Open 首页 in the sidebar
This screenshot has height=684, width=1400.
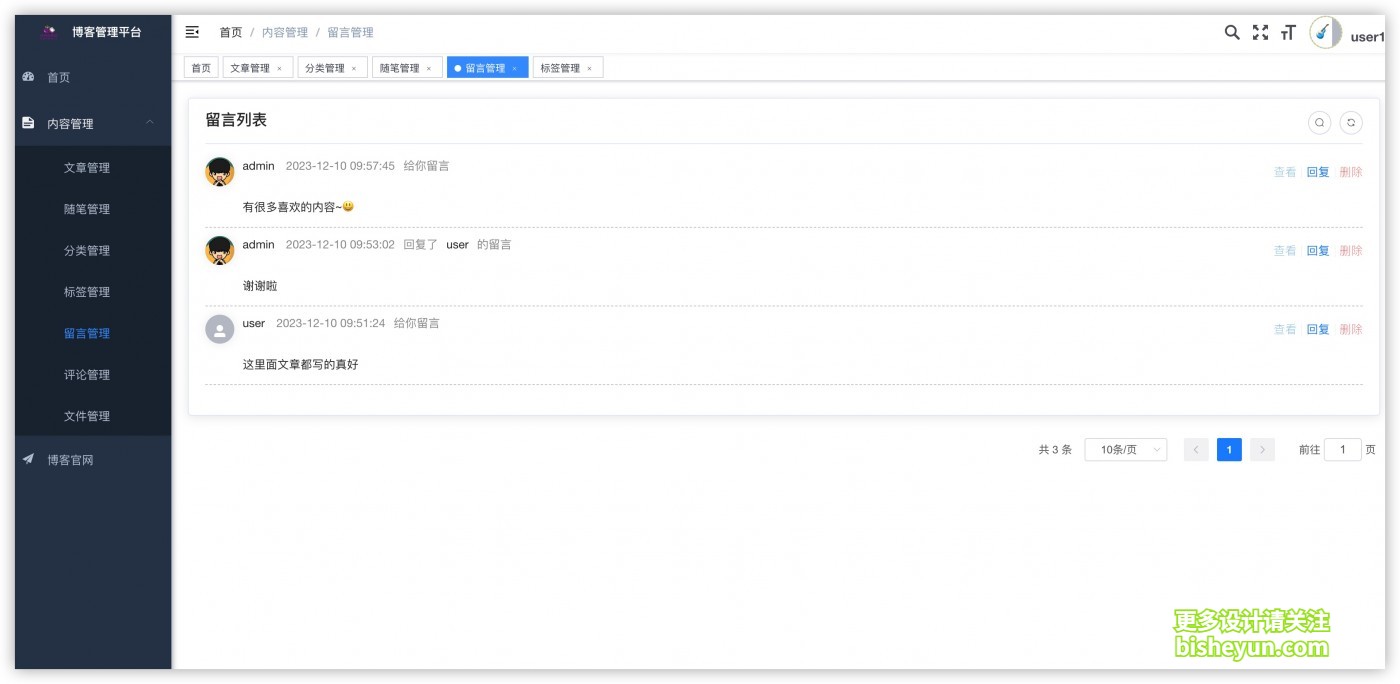point(93,77)
